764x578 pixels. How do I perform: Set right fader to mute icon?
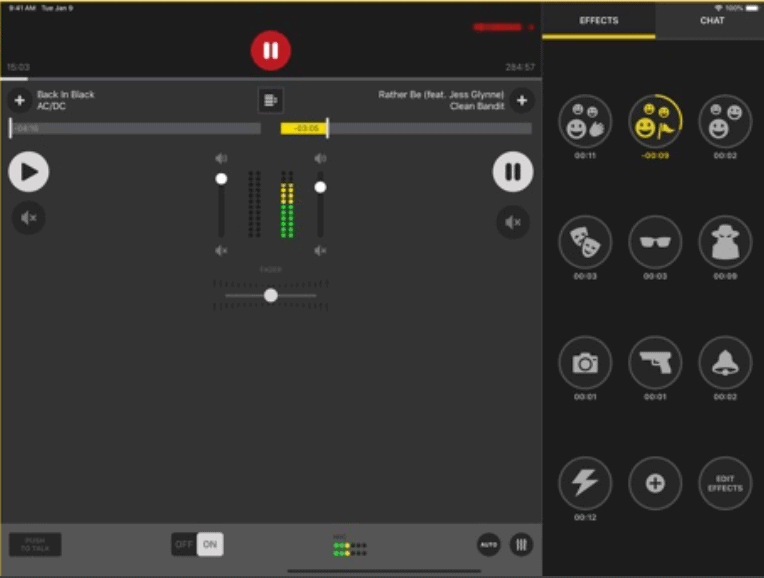point(320,250)
